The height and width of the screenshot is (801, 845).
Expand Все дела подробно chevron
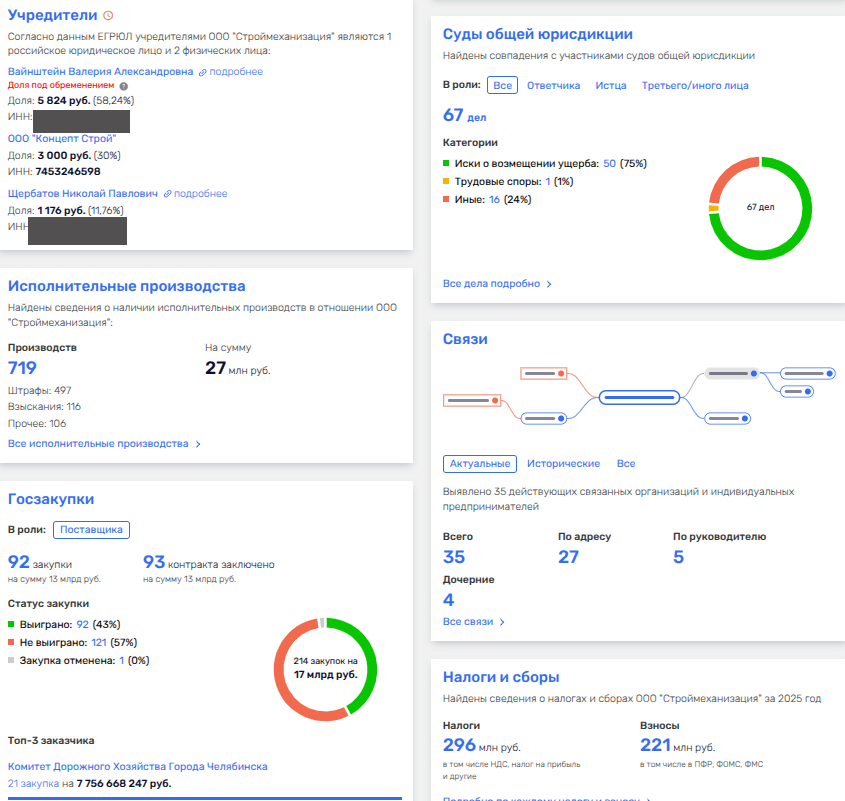549,284
